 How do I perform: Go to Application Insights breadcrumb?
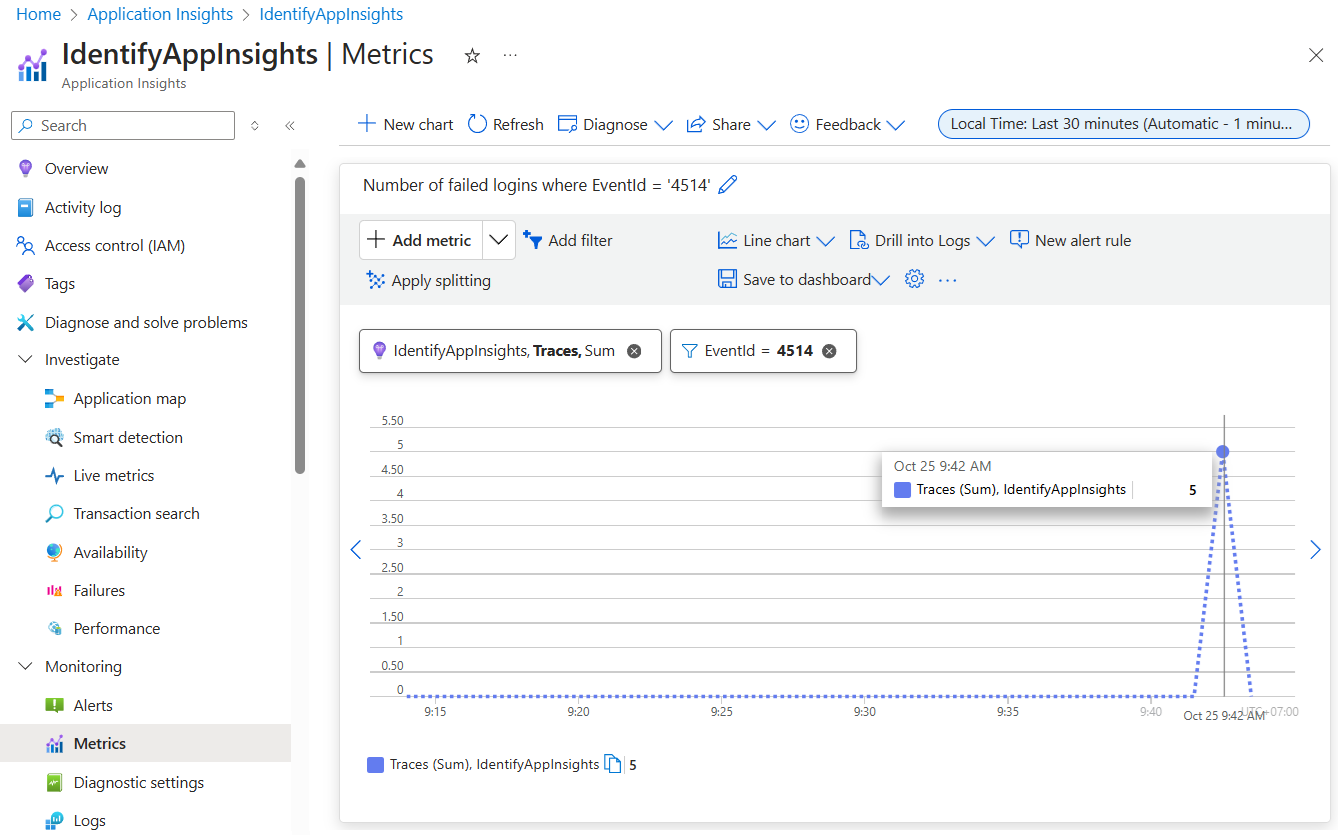tap(160, 14)
